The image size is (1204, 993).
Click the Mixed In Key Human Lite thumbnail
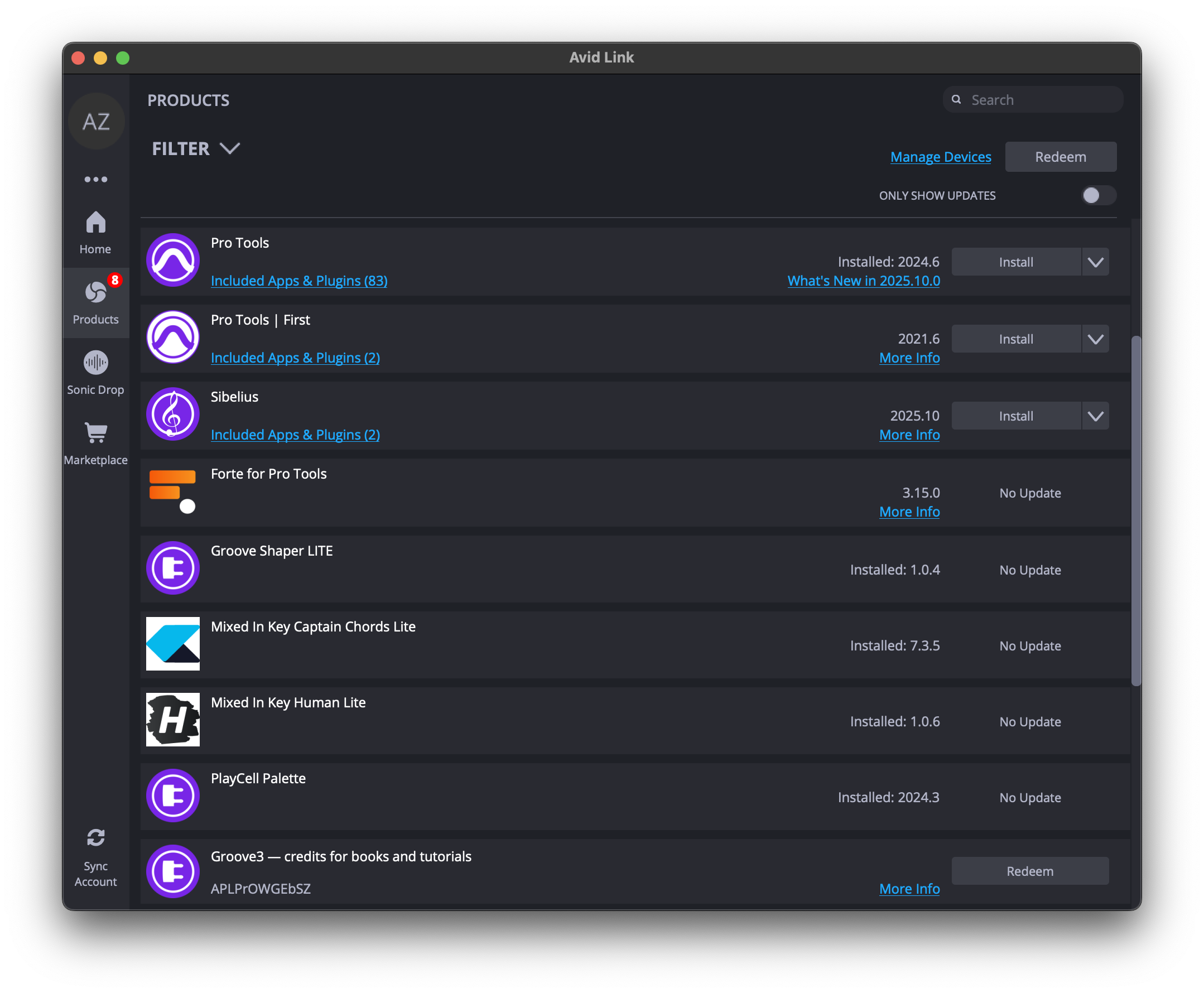click(x=172, y=720)
